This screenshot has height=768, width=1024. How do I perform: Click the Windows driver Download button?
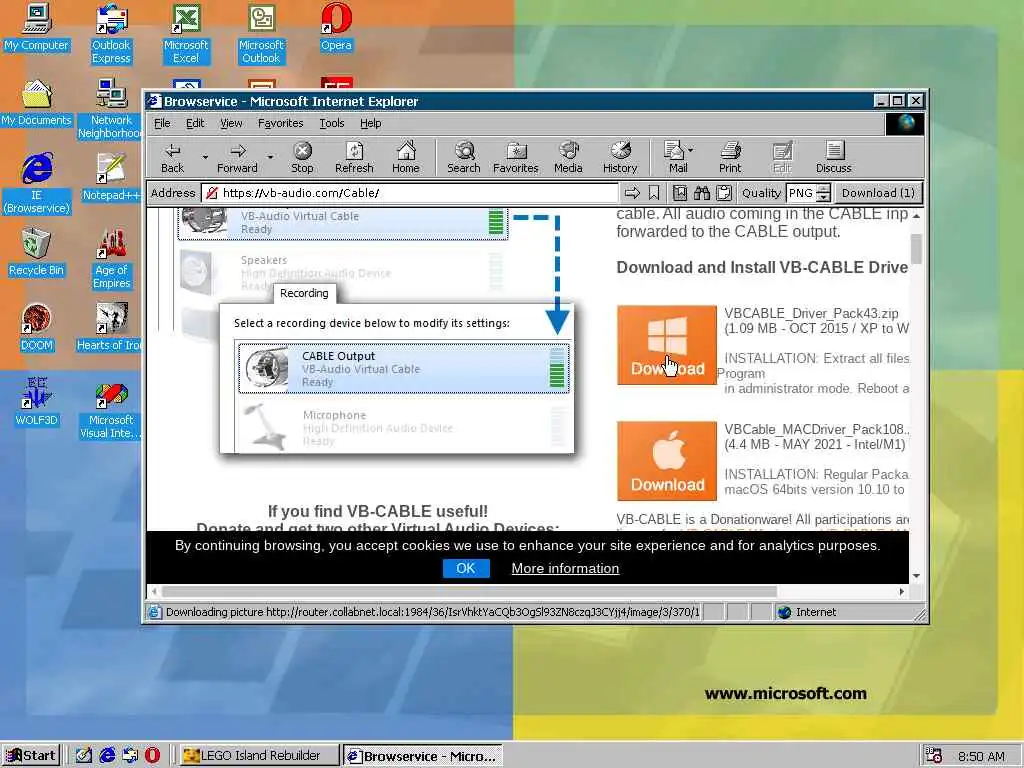667,345
